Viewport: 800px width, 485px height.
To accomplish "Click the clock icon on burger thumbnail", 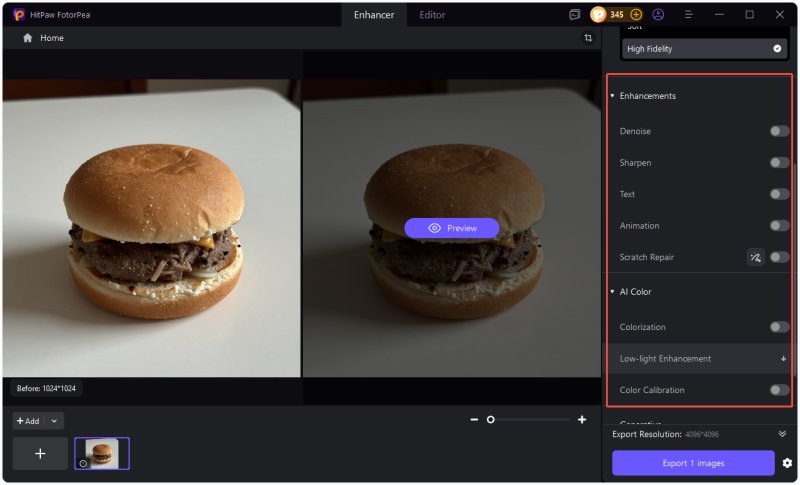I will 83,463.
